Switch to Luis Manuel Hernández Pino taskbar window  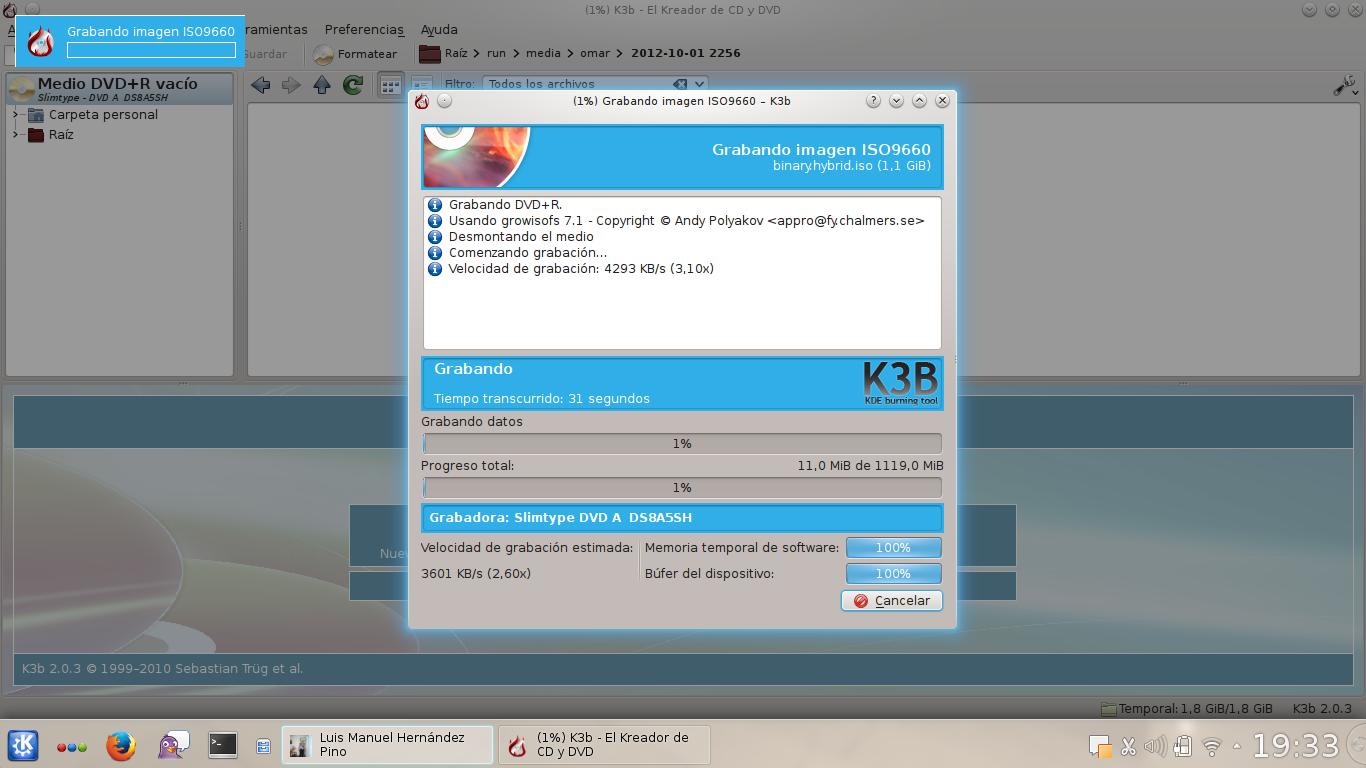pos(388,745)
